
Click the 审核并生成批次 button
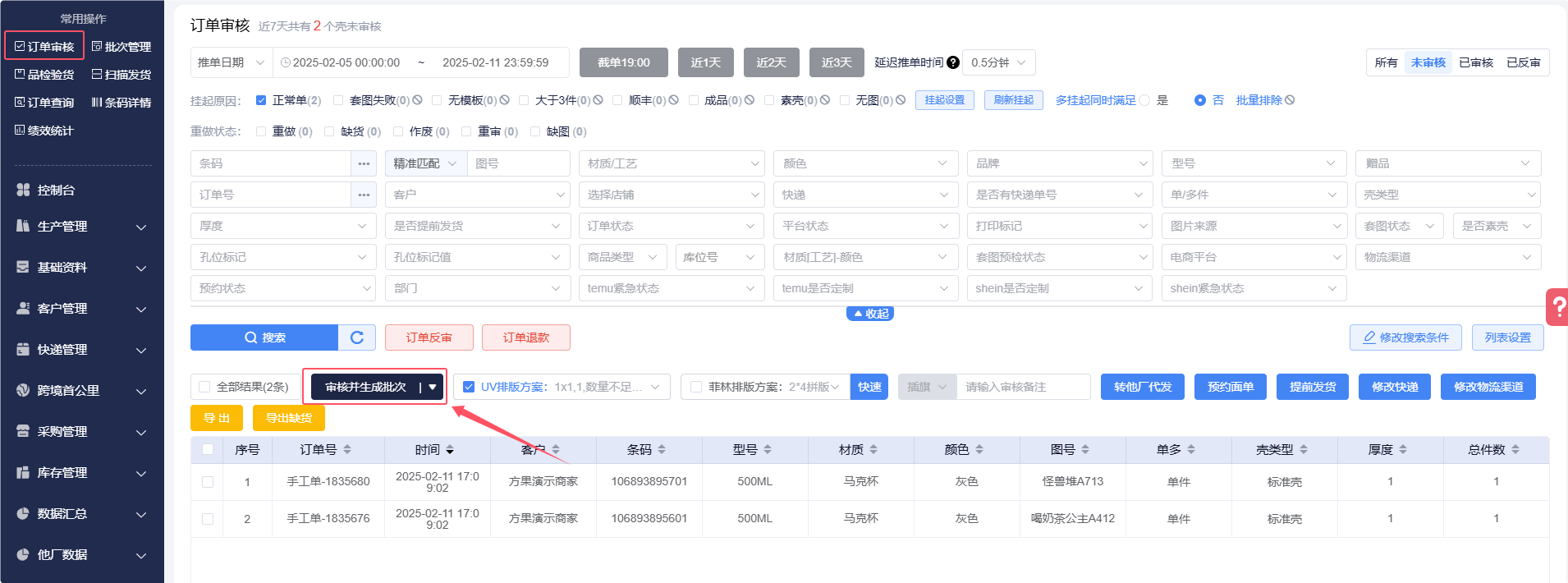(x=366, y=387)
